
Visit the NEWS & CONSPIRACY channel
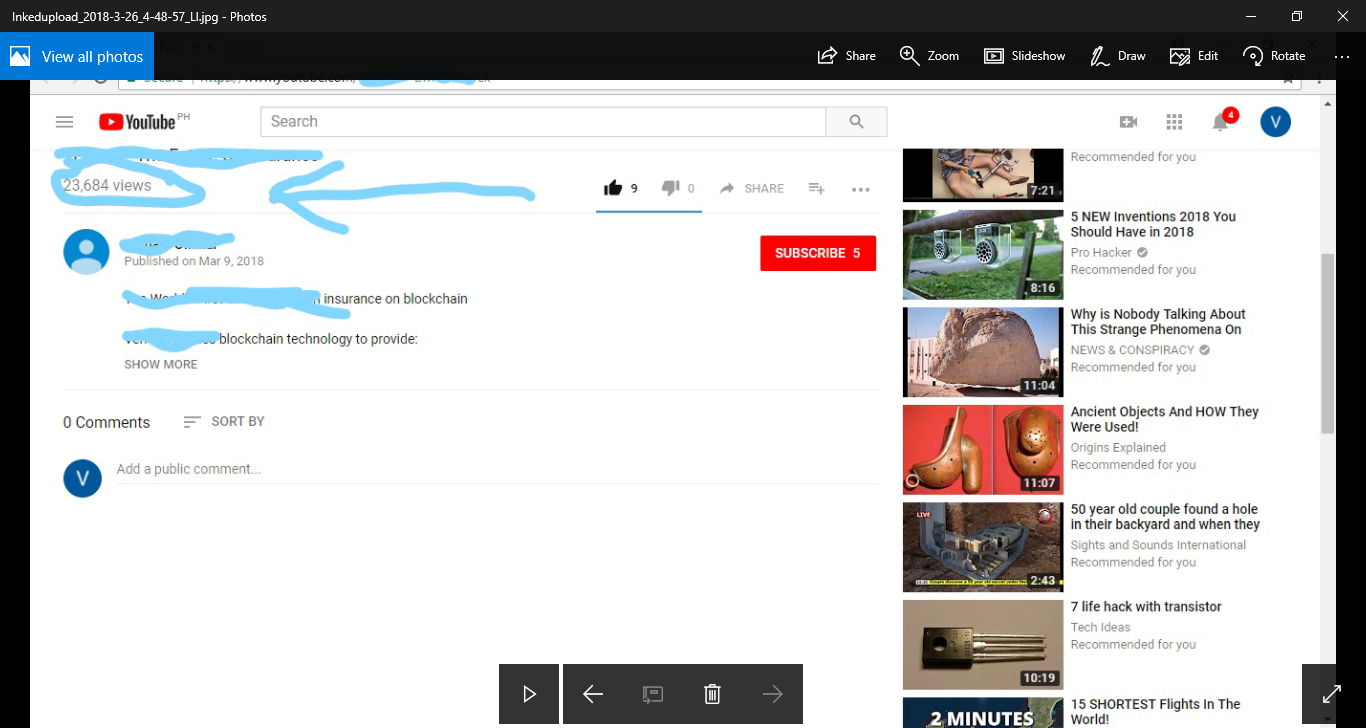point(1133,350)
